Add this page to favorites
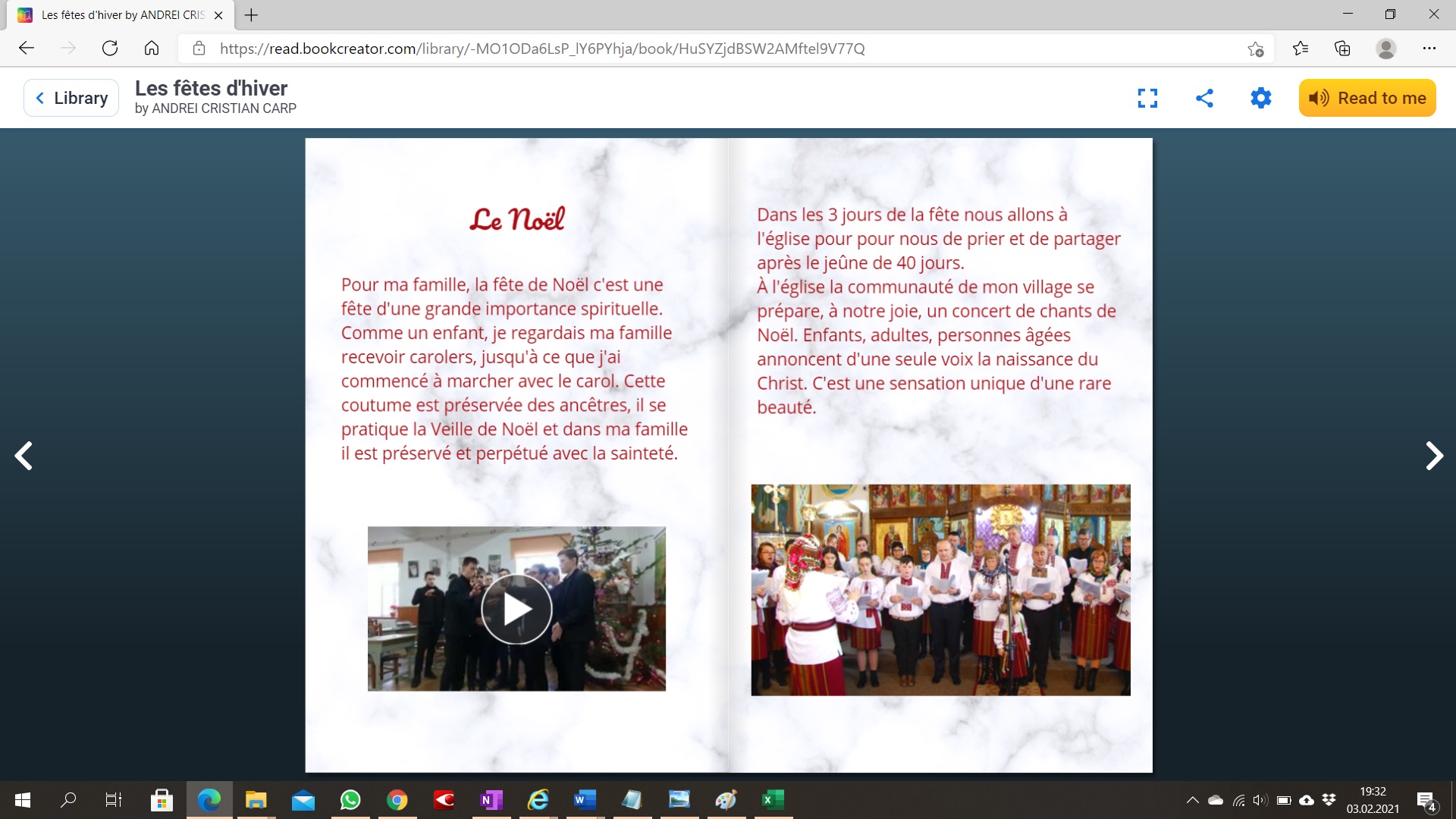 tap(1255, 49)
